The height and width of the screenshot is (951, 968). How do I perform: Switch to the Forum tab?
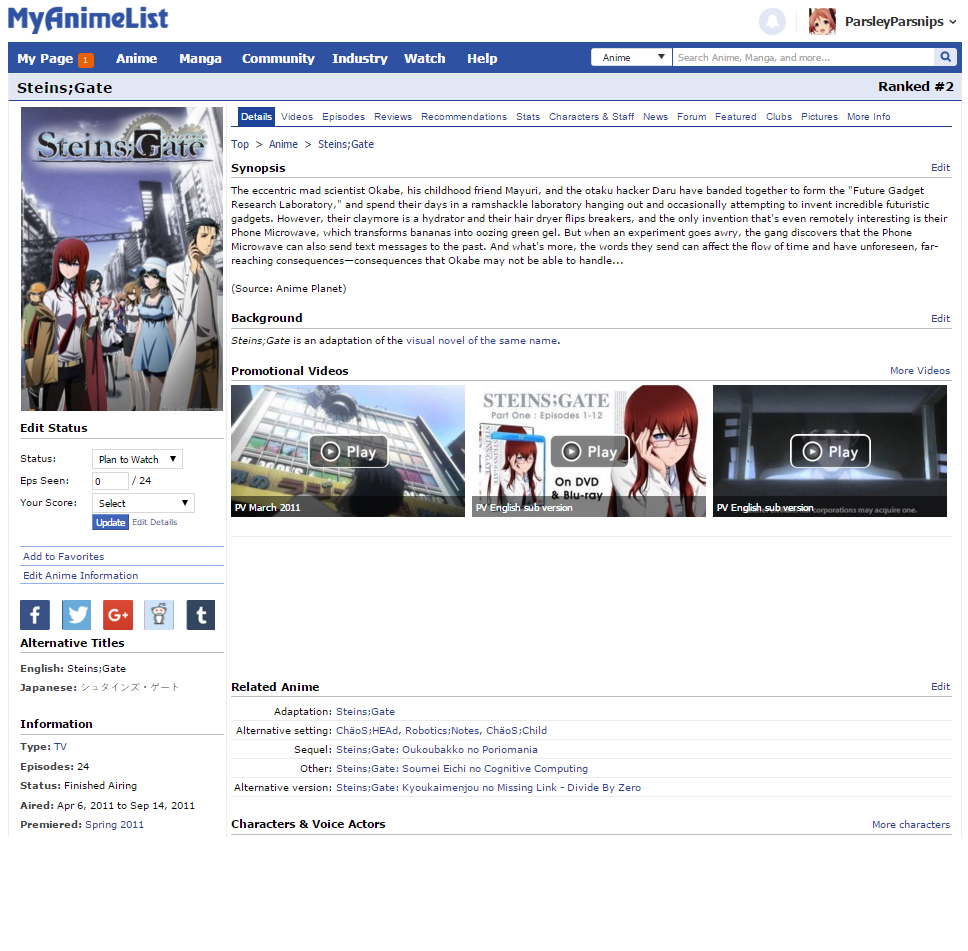click(691, 117)
